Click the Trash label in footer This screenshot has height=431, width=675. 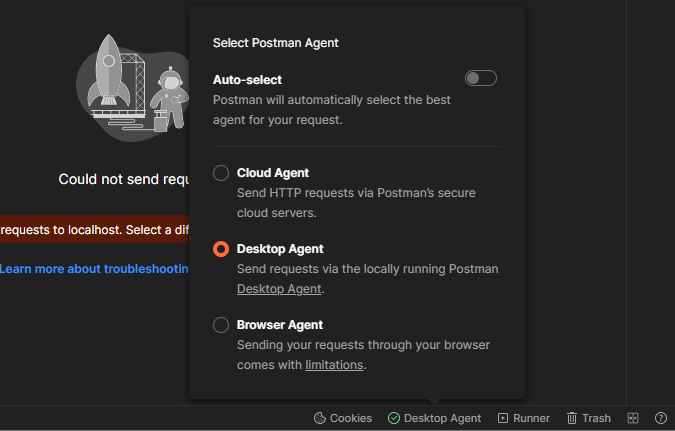pyautogui.click(x=596, y=418)
